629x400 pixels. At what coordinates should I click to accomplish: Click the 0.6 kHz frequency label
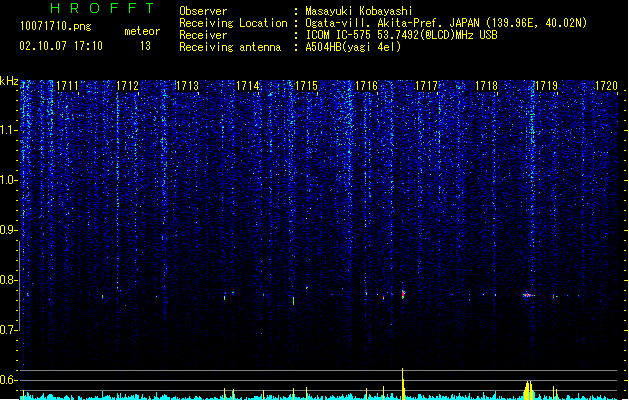[9, 380]
